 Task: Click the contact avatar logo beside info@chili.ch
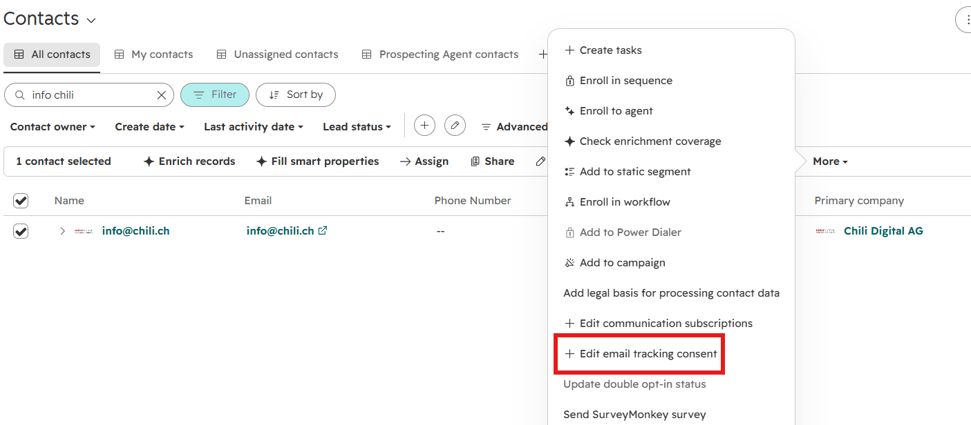coord(84,231)
